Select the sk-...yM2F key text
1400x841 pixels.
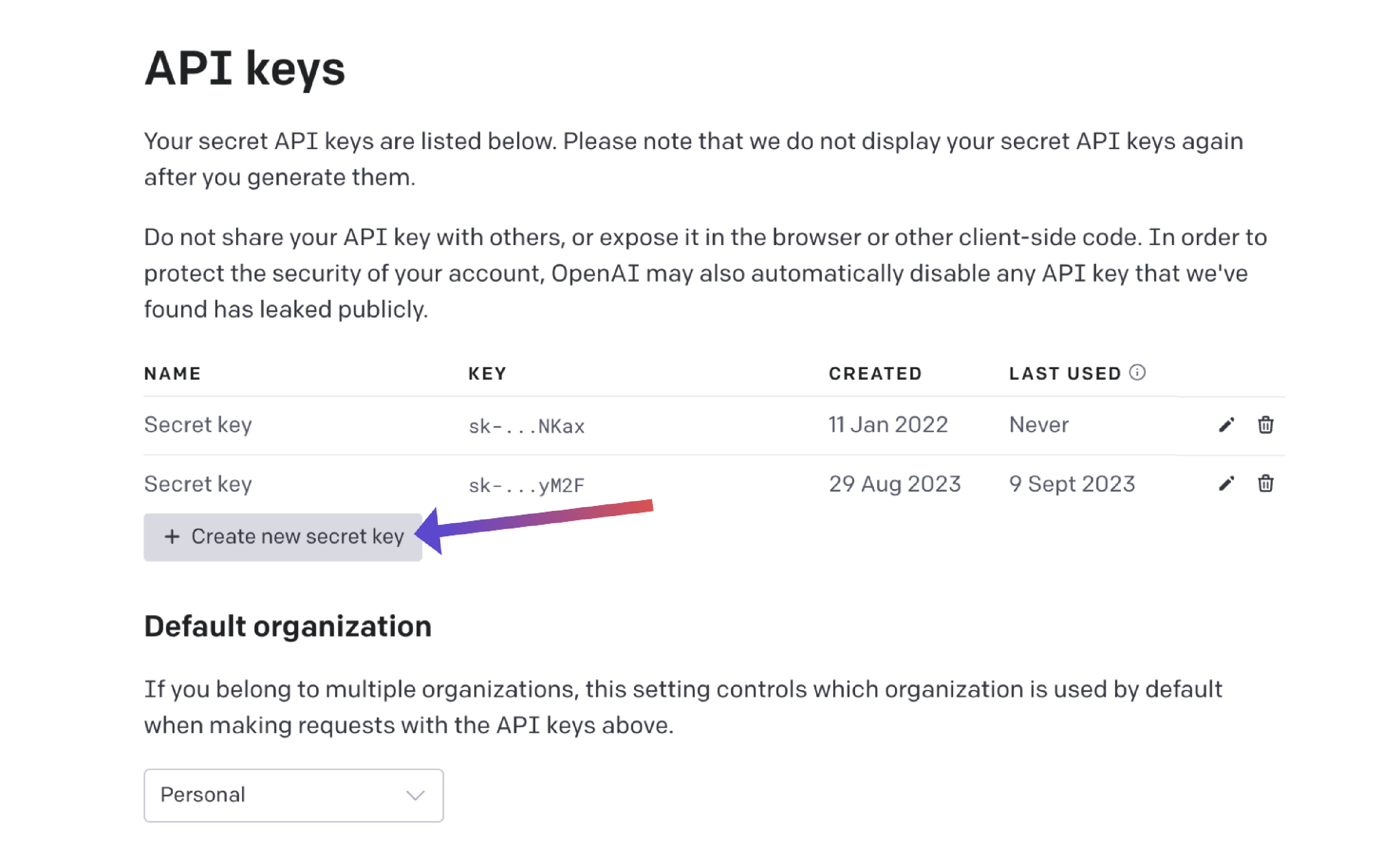526,485
